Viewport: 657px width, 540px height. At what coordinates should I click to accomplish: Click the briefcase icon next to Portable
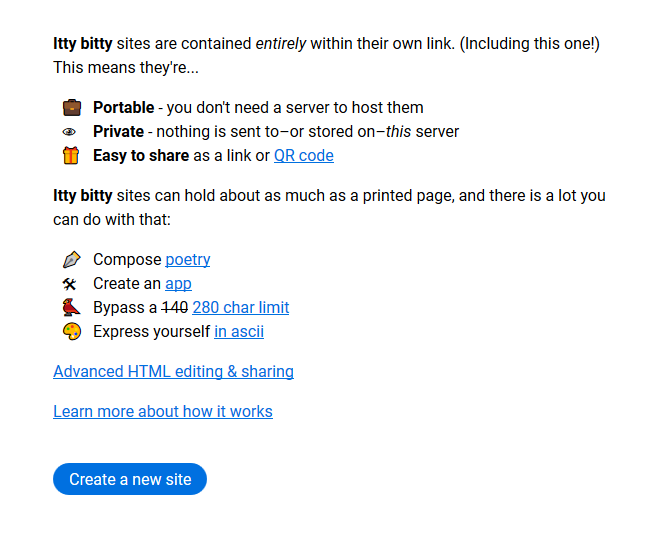tap(72, 108)
